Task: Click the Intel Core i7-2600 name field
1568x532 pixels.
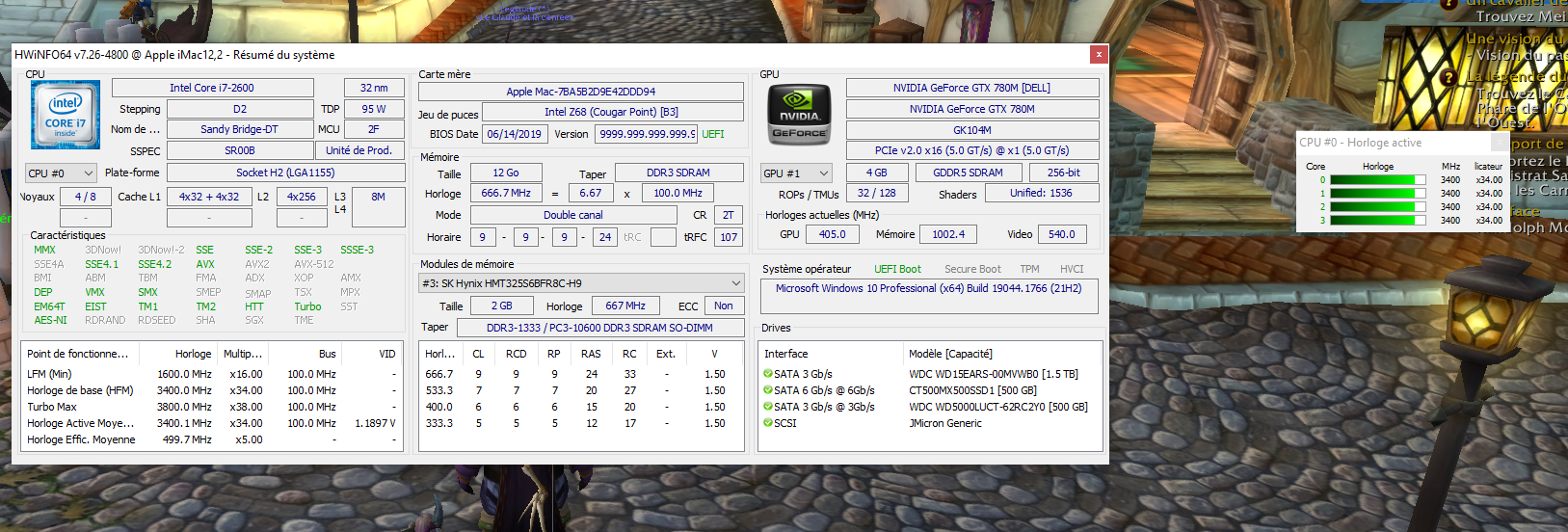Action: (212, 88)
